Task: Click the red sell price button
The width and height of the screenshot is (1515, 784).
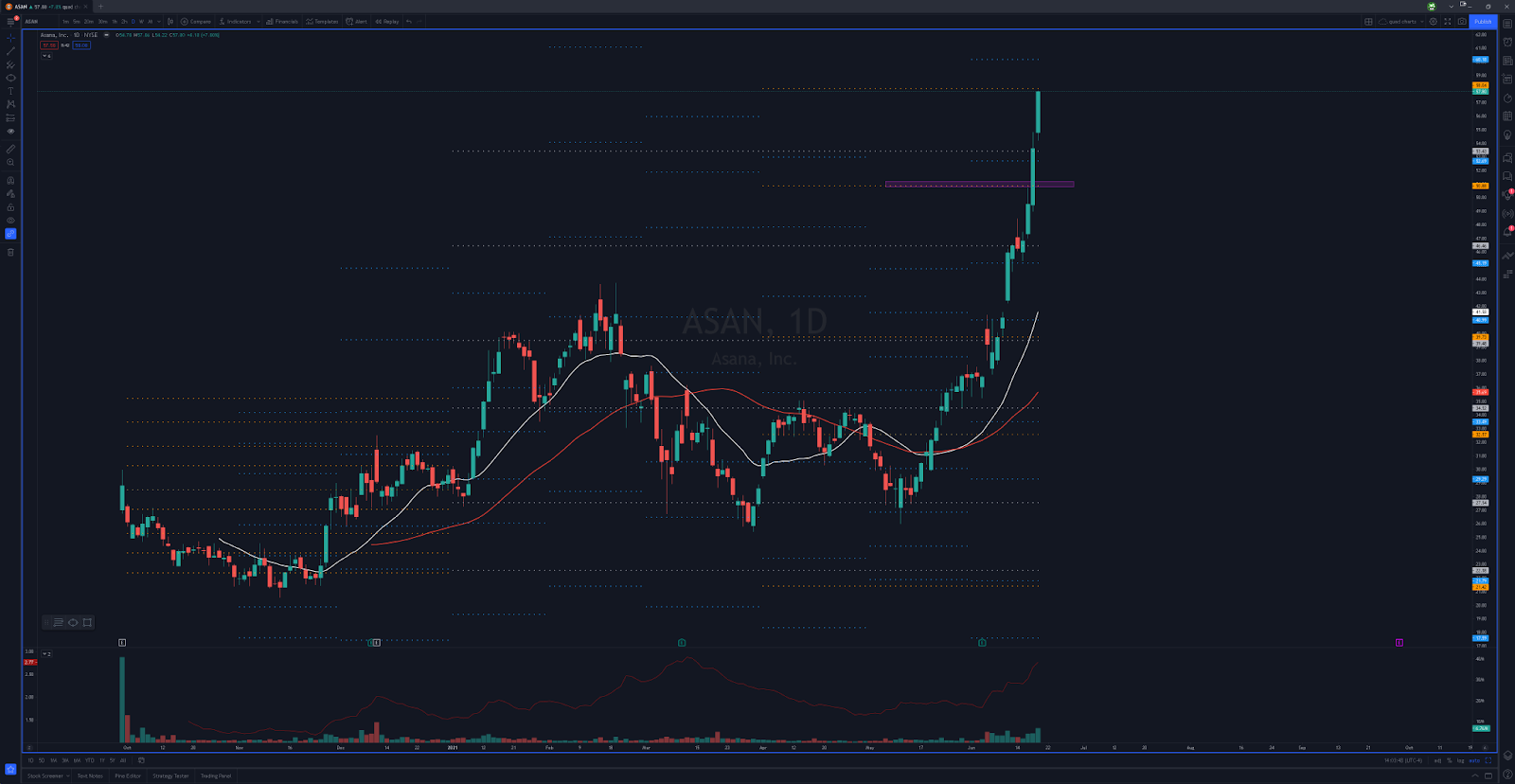Action: coord(48,45)
